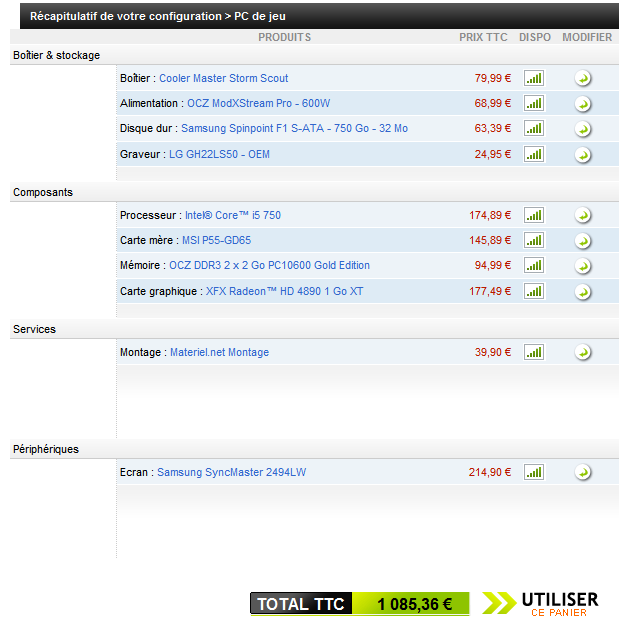619x631 pixels.
Task: Open the XFX Radeon HD 4890 link
Action: tap(284, 292)
